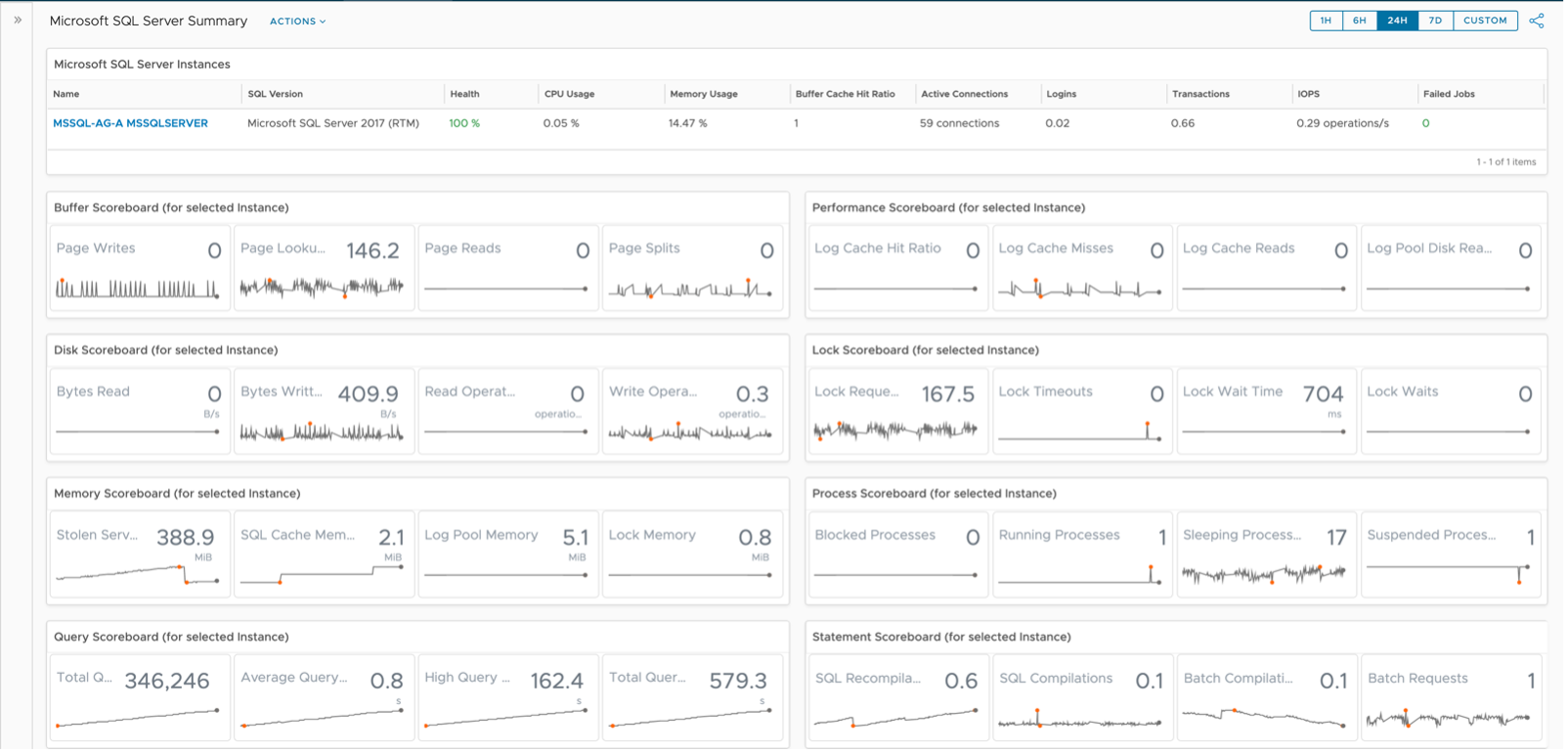Open the Page Splits scoreboard card
This screenshot has width=1568, height=753.
693,269
